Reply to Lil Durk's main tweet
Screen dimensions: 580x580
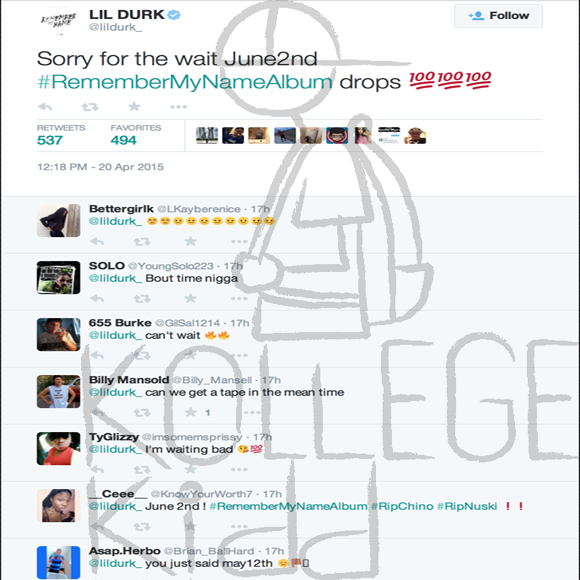(45, 107)
